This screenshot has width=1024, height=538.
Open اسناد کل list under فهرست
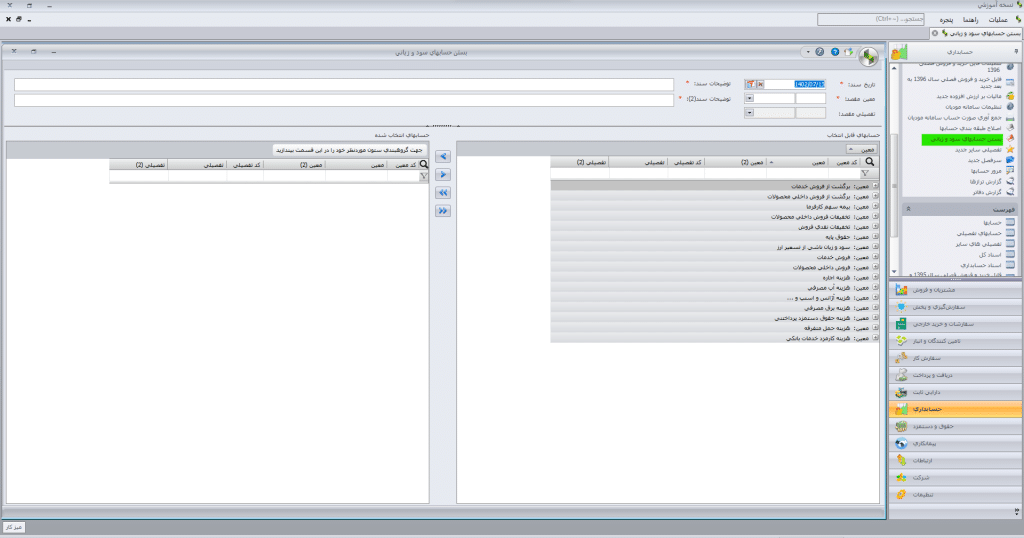point(990,255)
